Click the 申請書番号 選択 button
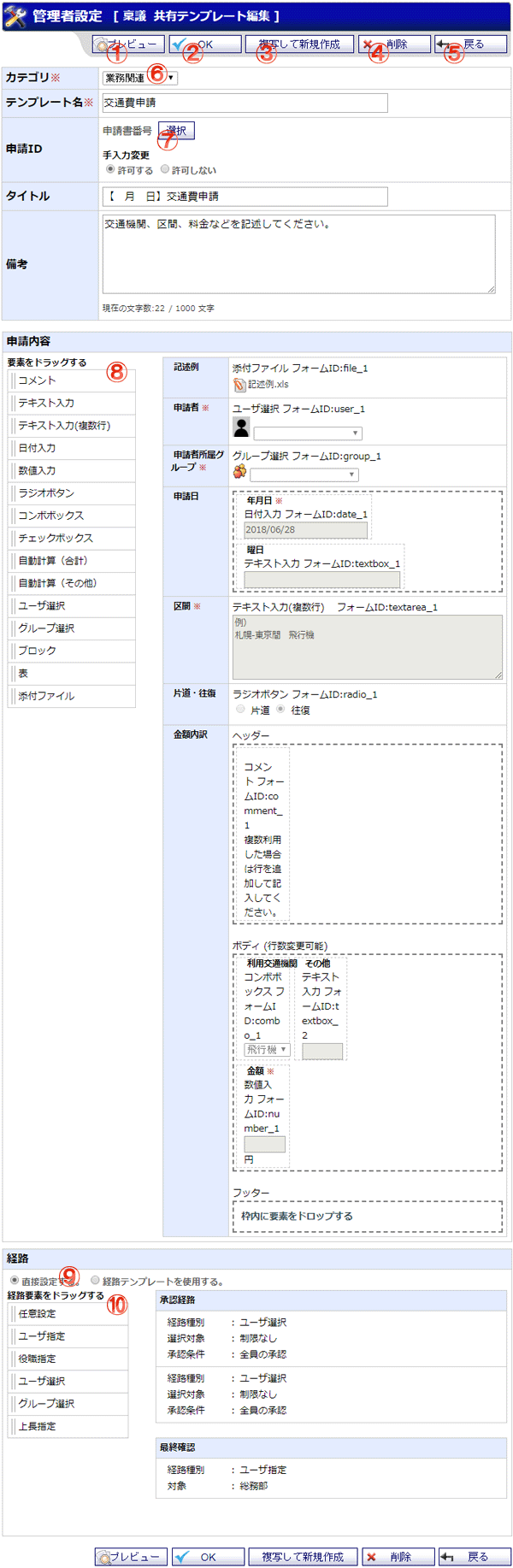This screenshot has height=1568, width=513. (176, 131)
